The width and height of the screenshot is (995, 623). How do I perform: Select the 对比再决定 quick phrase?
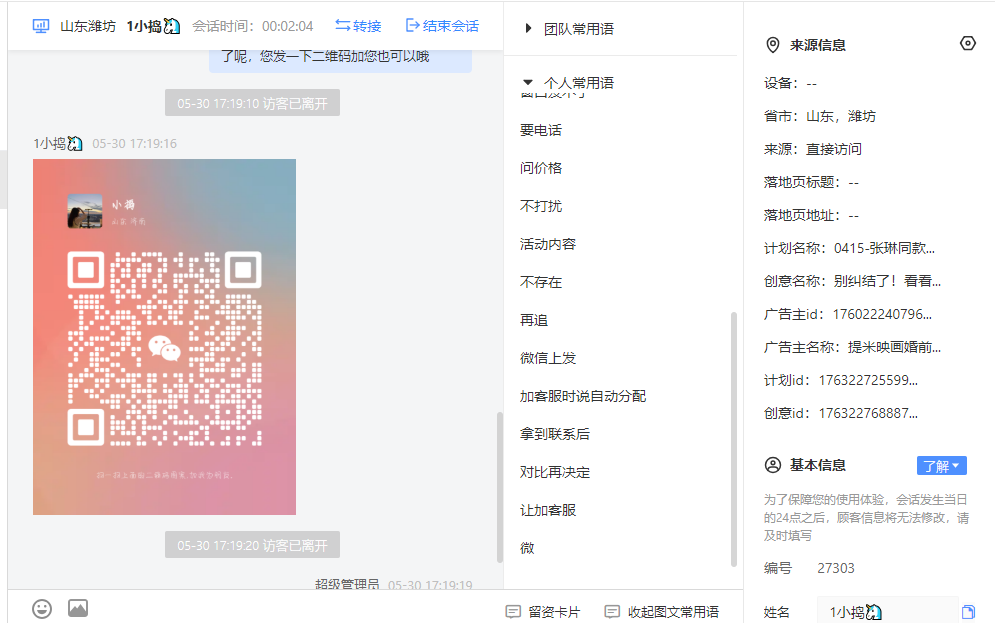click(x=555, y=473)
